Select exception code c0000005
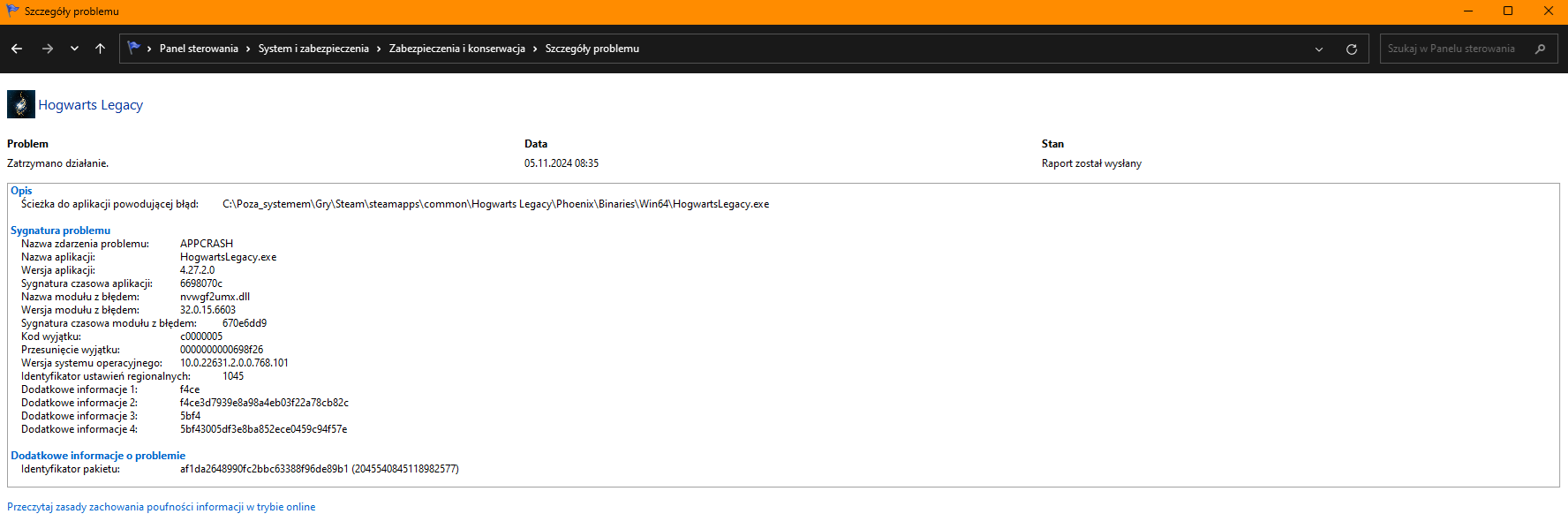Screen dimensions: 1568x529 pyautogui.click(x=201, y=336)
